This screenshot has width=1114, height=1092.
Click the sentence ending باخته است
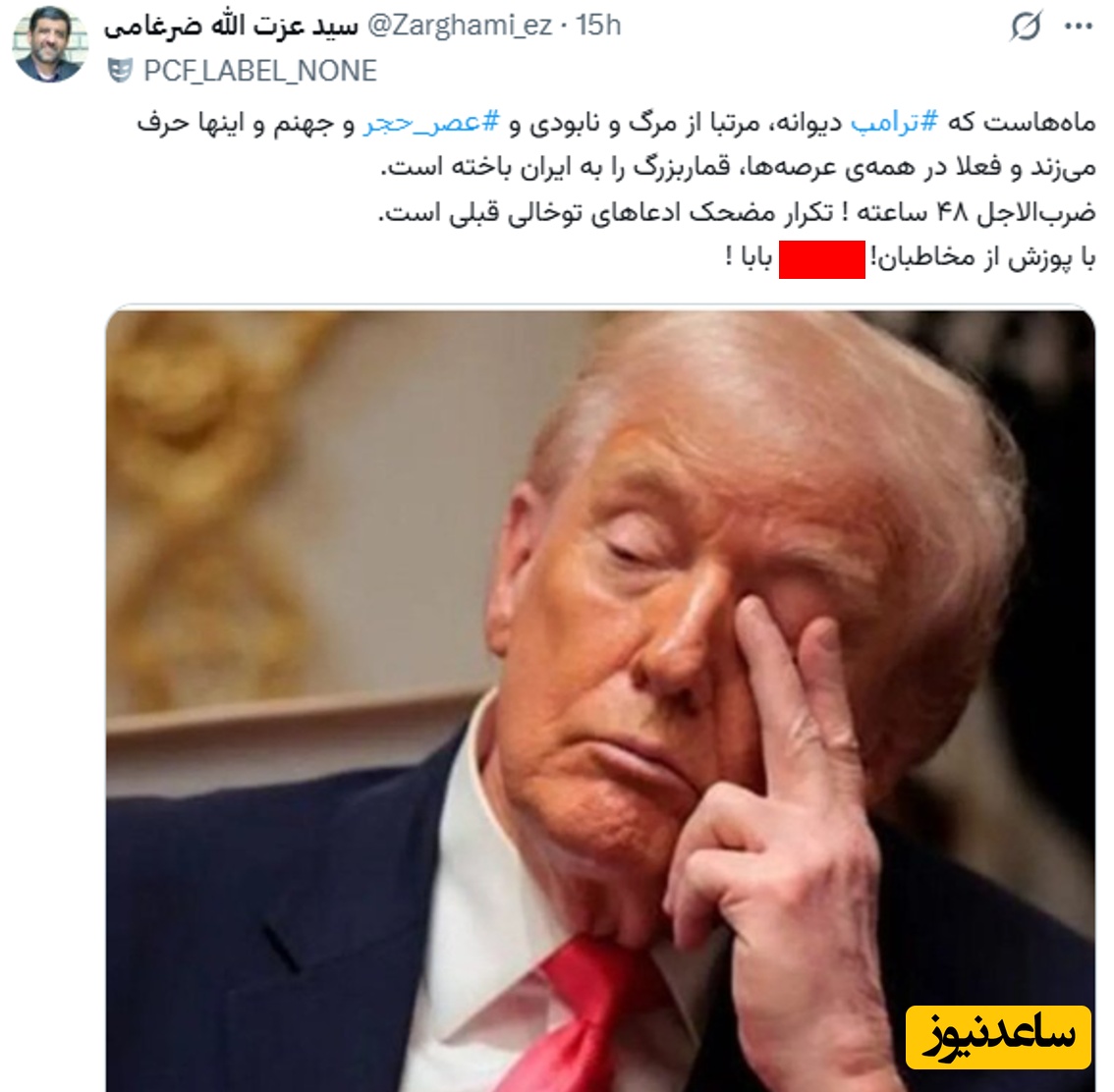(737, 168)
